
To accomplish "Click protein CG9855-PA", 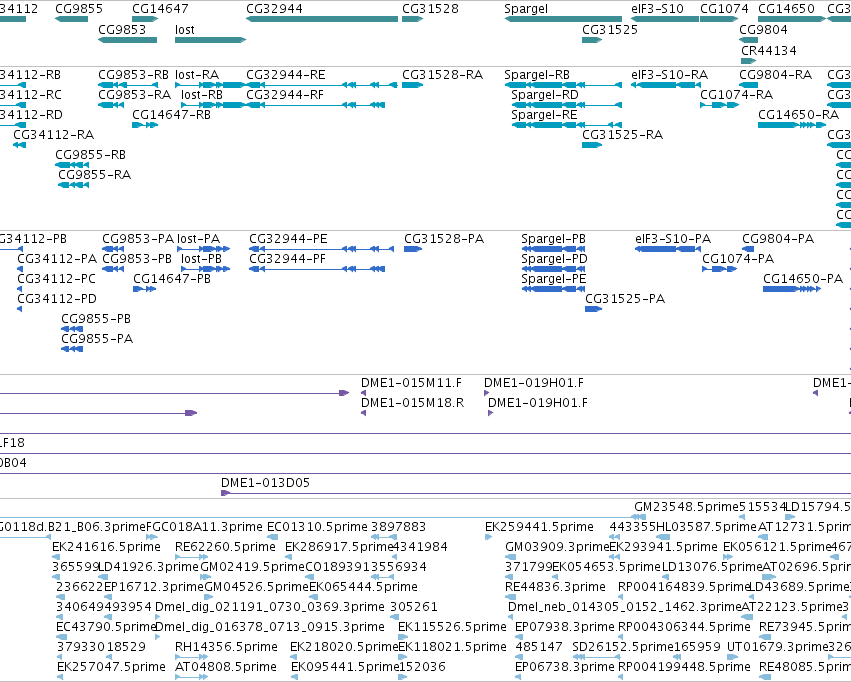I will click(x=97, y=339).
